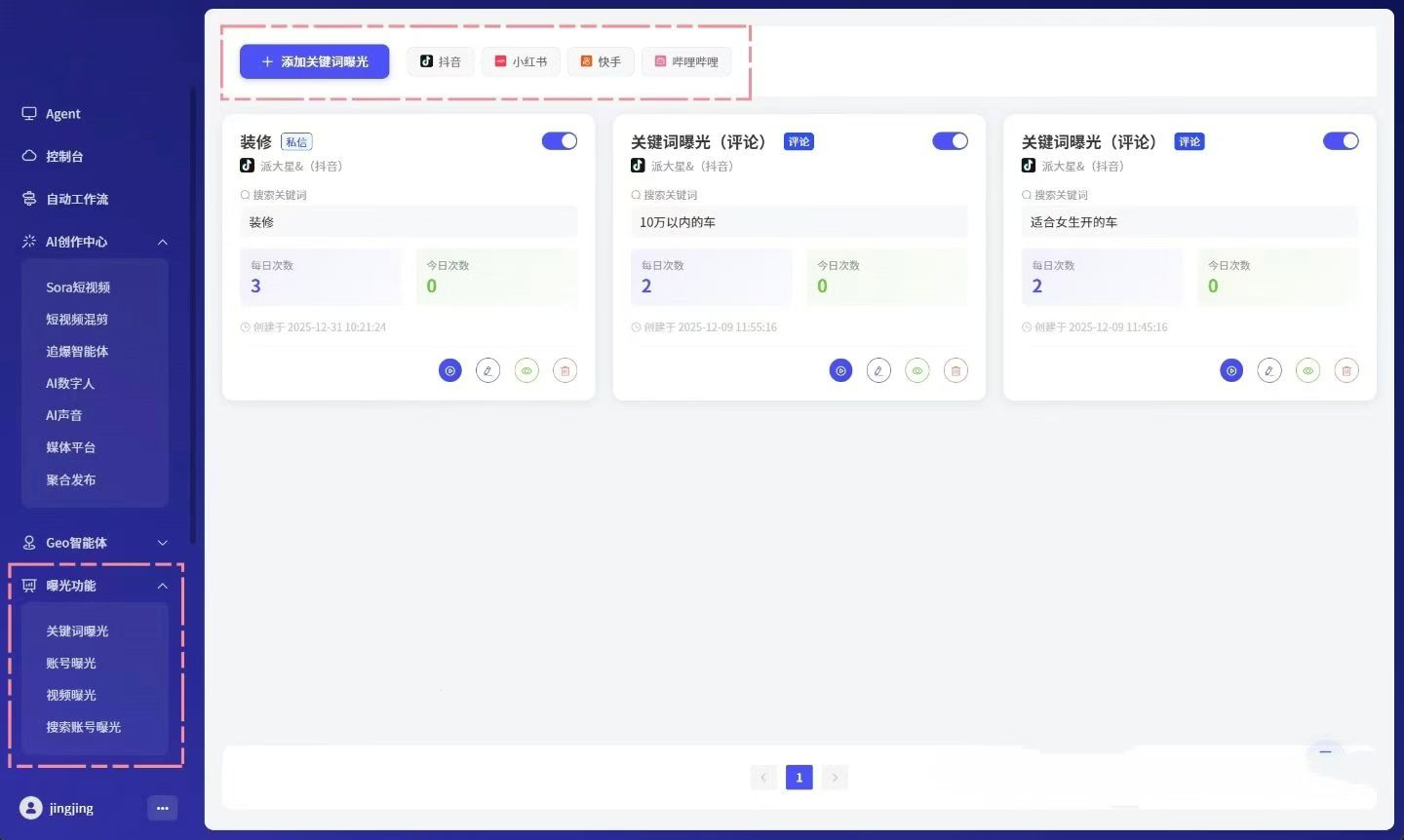Click the 添加关键词曝光 button
The height and width of the screenshot is (840, 1404).
314,61
